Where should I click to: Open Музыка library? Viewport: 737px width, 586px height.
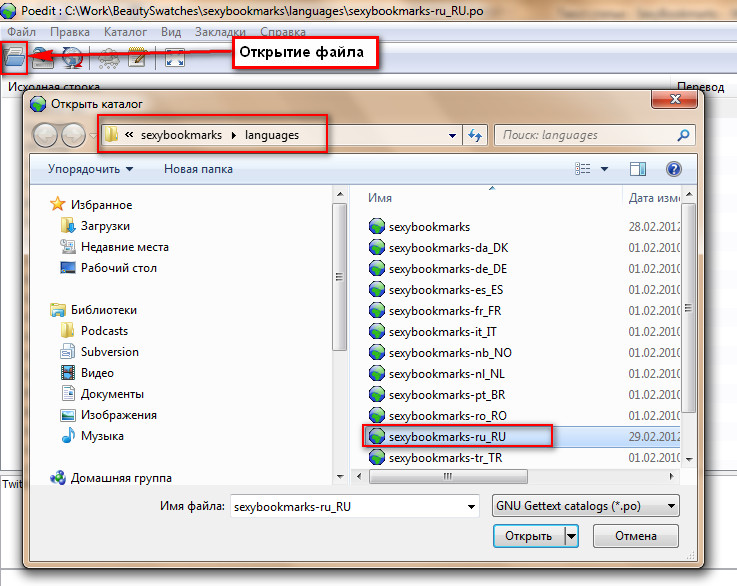[x=92, y=436]
